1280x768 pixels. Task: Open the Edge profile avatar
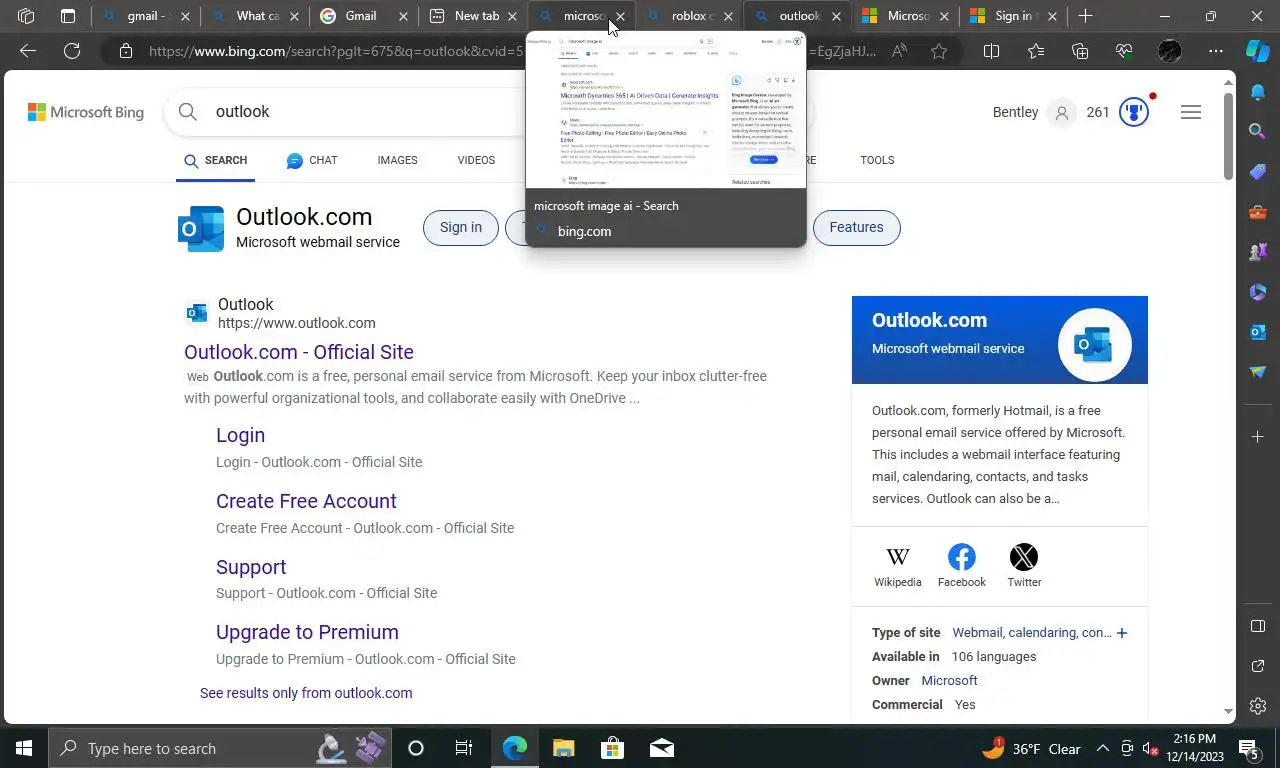point(1169,51)
